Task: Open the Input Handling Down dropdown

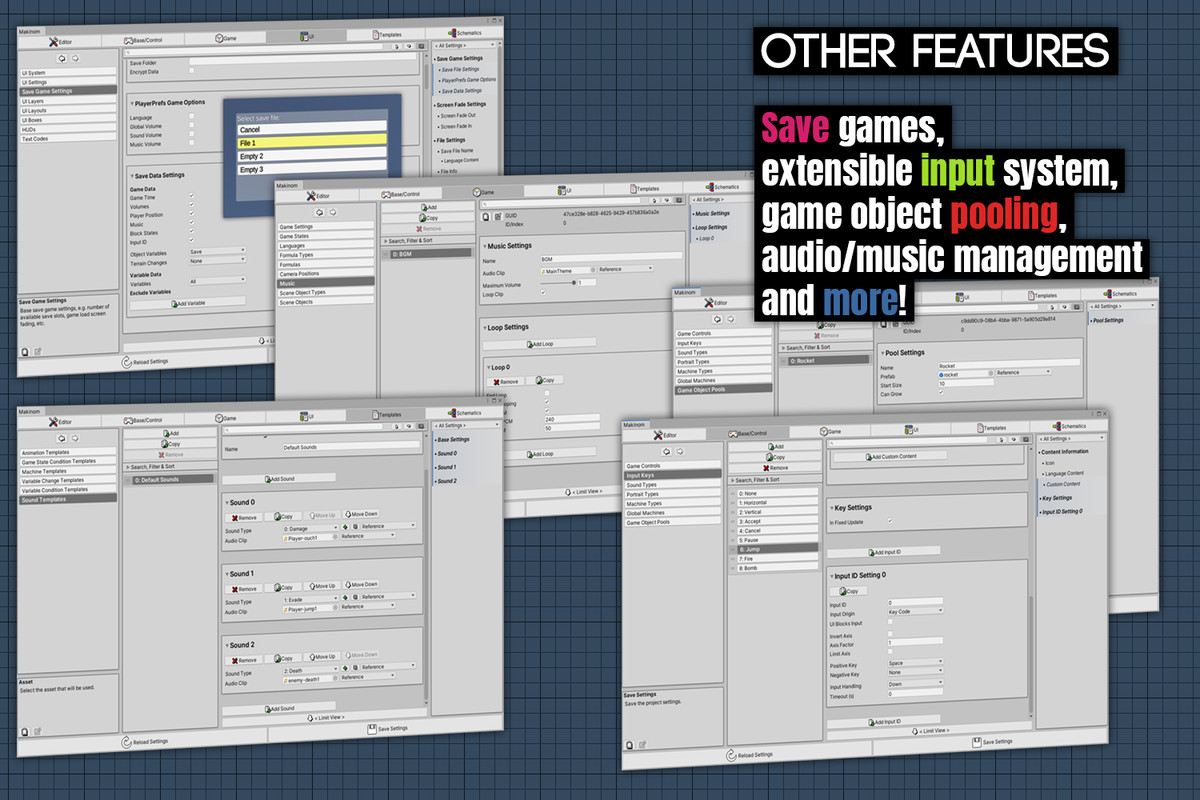Action: point(915,685)
